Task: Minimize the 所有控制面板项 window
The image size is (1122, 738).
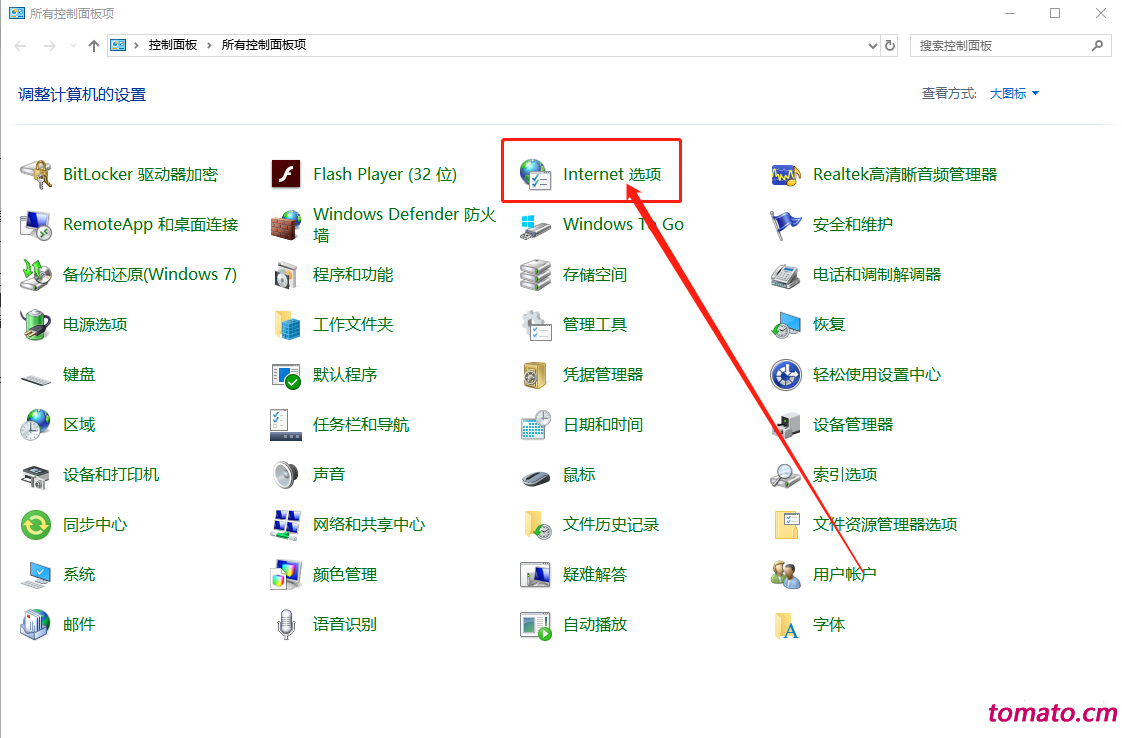Action: 1010,13
